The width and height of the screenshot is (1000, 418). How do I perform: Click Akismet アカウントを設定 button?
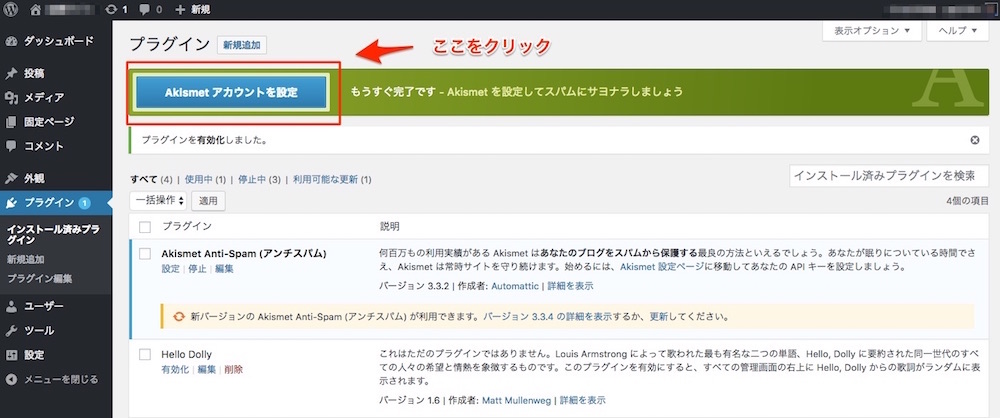click(232, 93)
